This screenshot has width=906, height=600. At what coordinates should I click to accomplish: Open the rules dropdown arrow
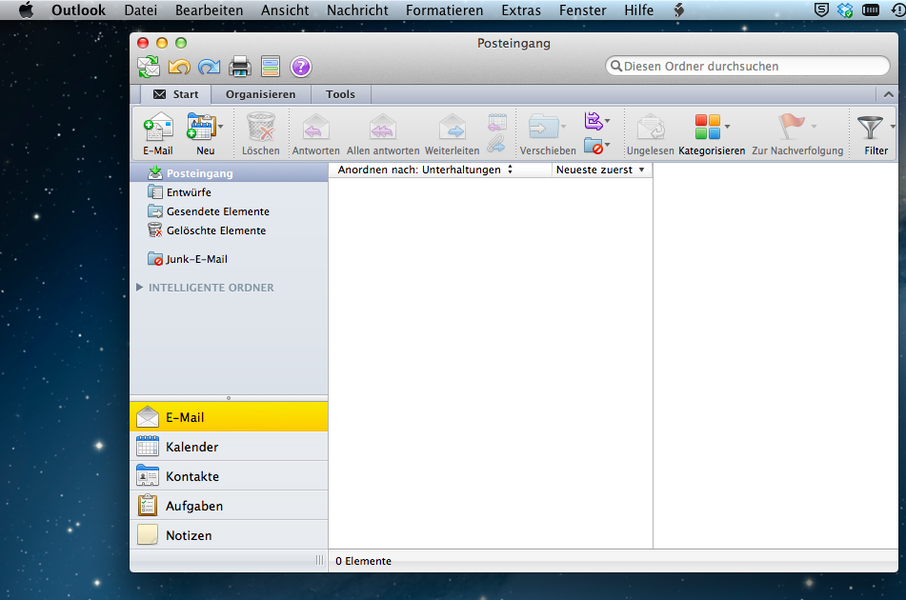point(607,121)
